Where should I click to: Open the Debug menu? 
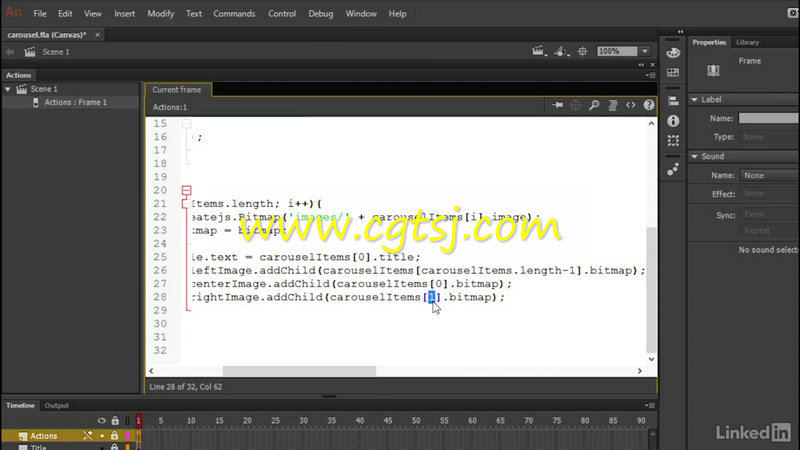click(320, 14)
